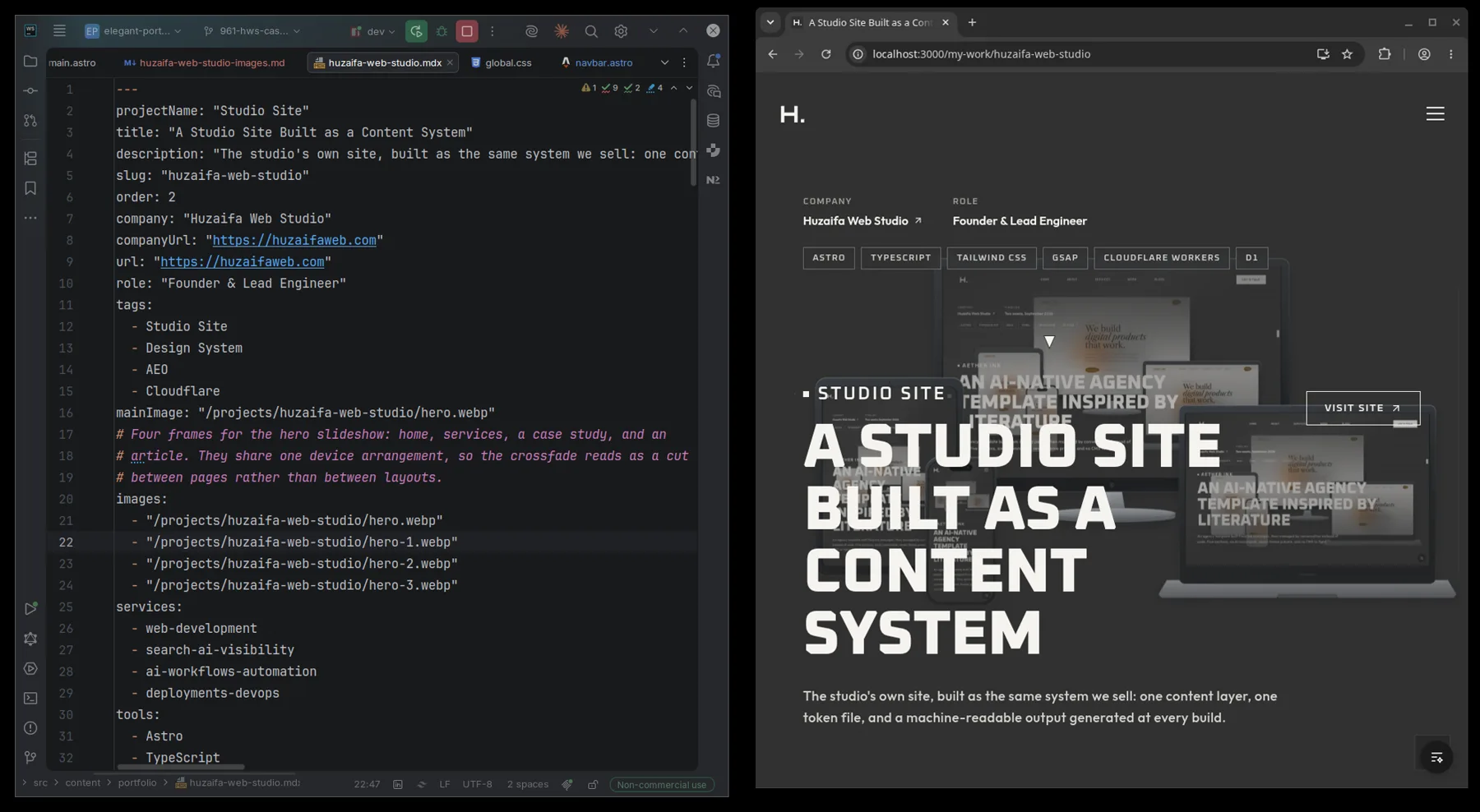Open the Structure tool window
This screenshot has width=1480, height=812.
(30, 158)
